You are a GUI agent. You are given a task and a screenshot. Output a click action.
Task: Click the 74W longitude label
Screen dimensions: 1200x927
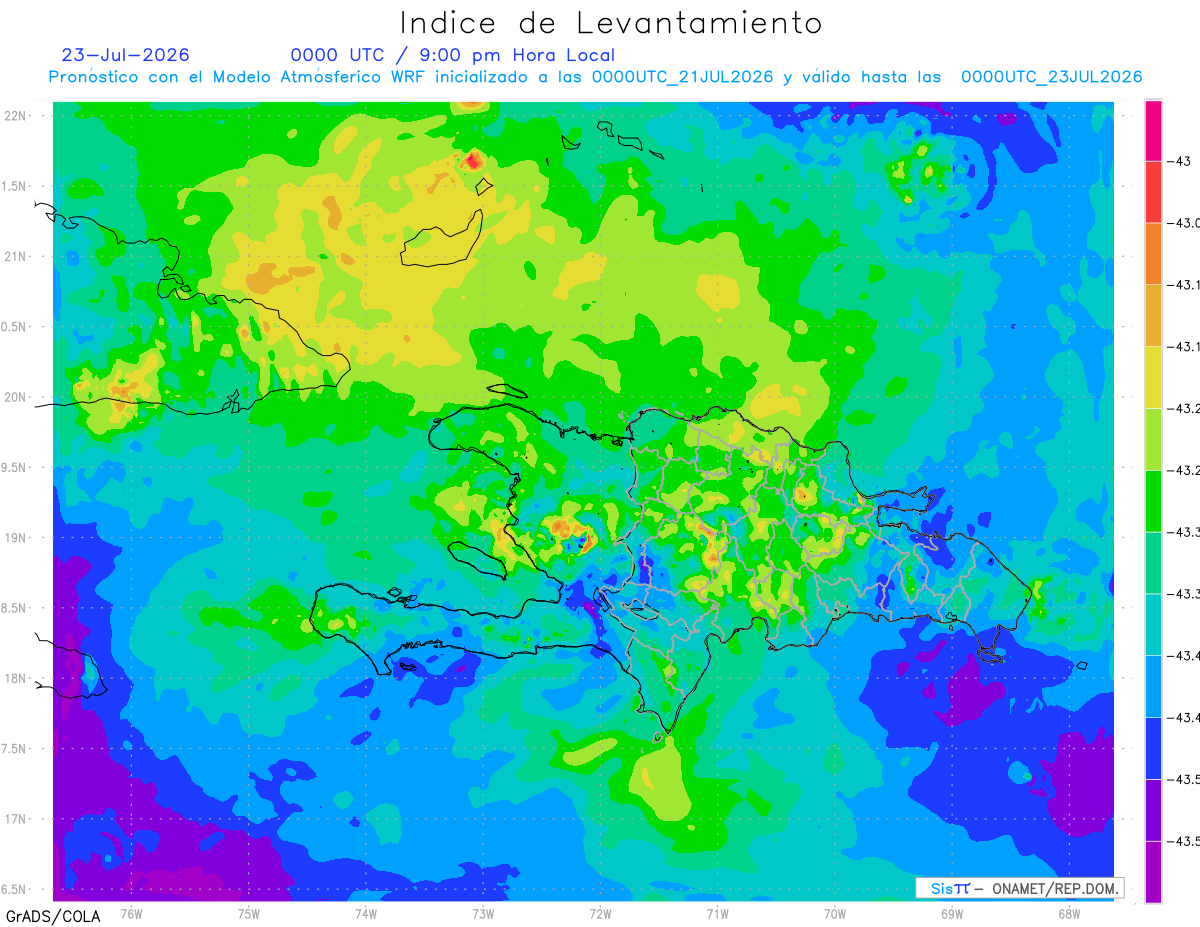[366, 913]
